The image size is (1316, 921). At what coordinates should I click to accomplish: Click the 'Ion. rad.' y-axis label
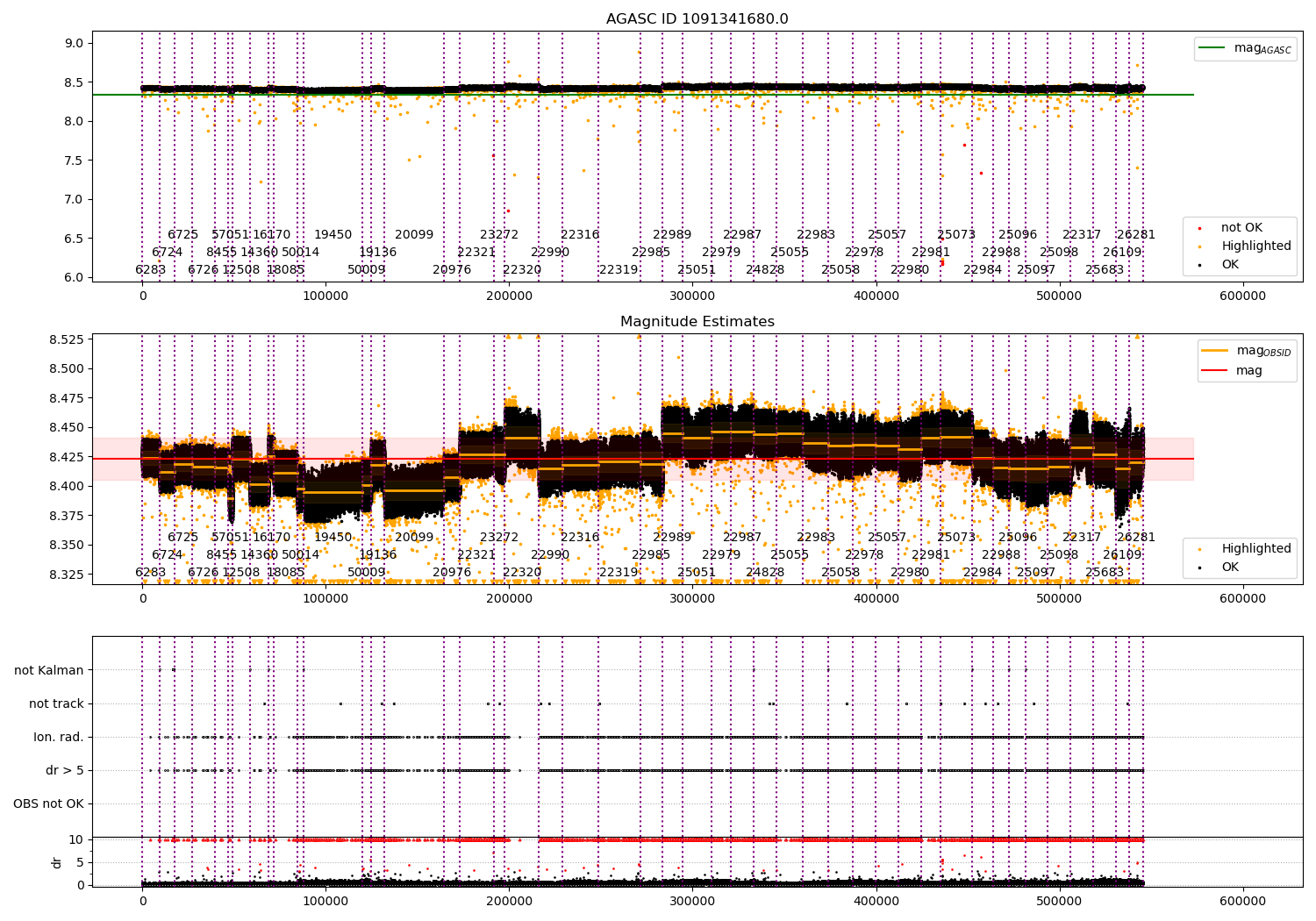point(59,737)
